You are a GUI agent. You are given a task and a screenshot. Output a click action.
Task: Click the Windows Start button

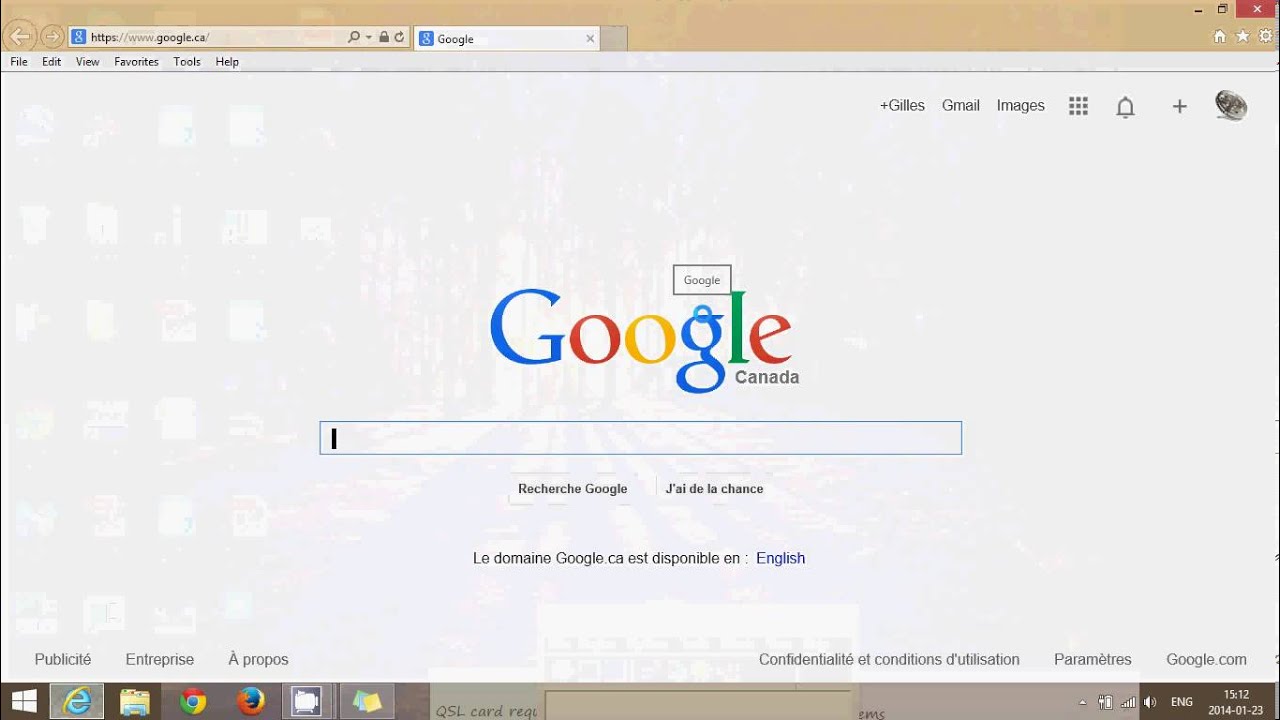[24, 702]
